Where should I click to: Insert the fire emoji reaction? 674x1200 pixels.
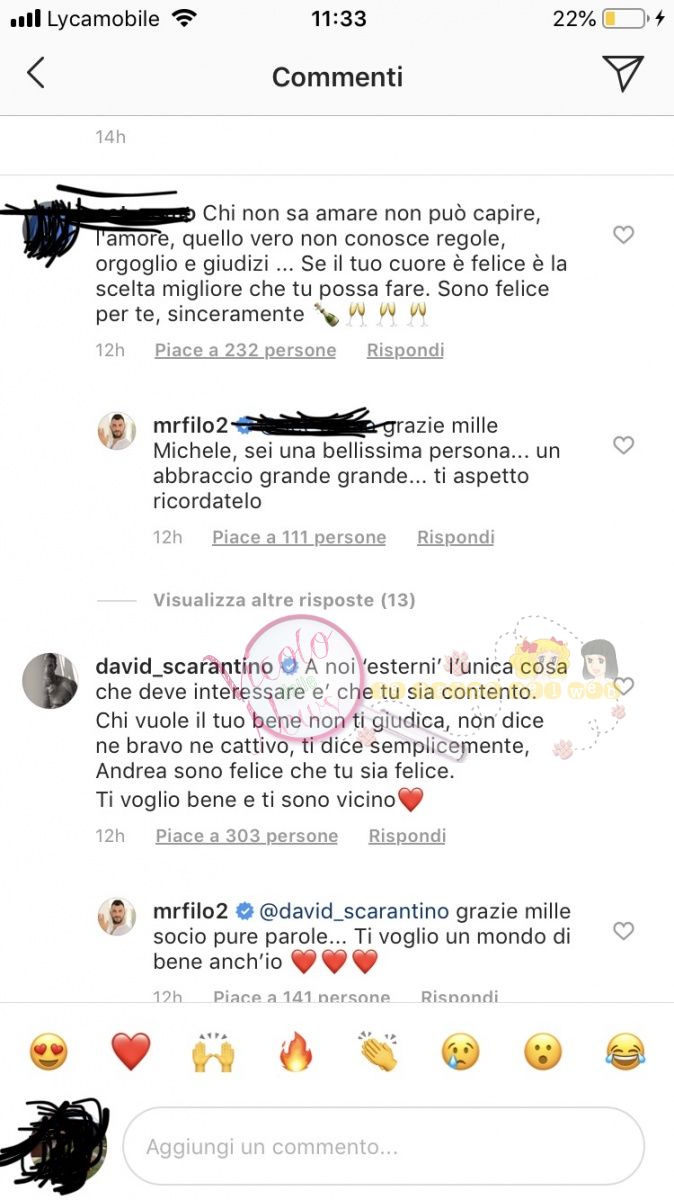(x=295, y=1052)
